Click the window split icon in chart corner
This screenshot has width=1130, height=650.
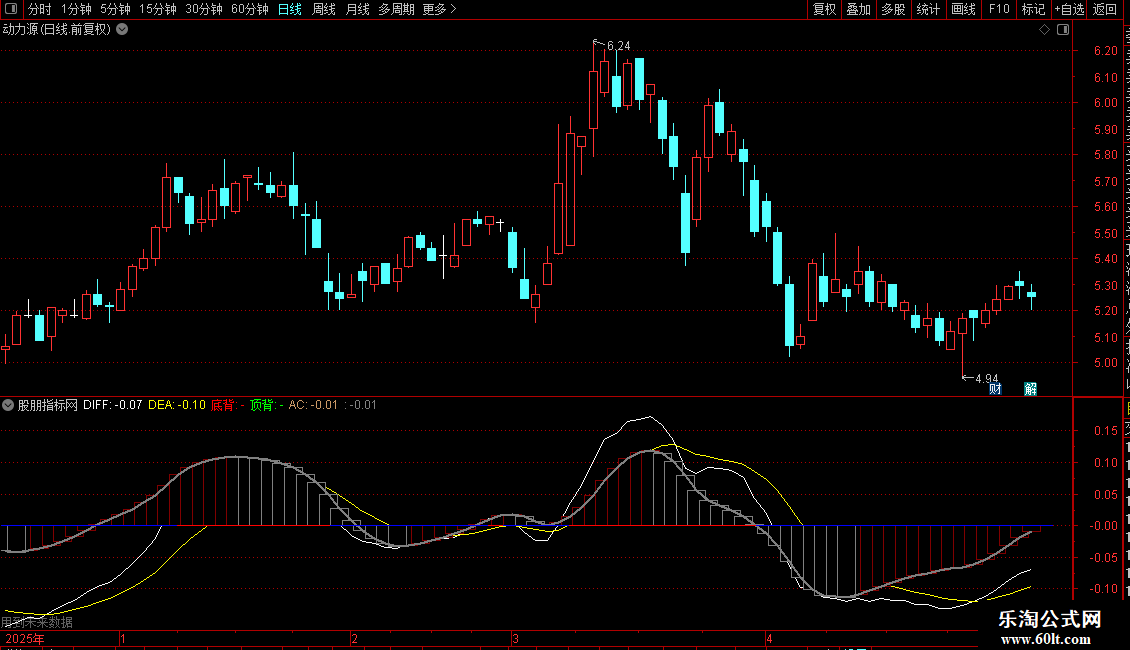(1063, 29)
